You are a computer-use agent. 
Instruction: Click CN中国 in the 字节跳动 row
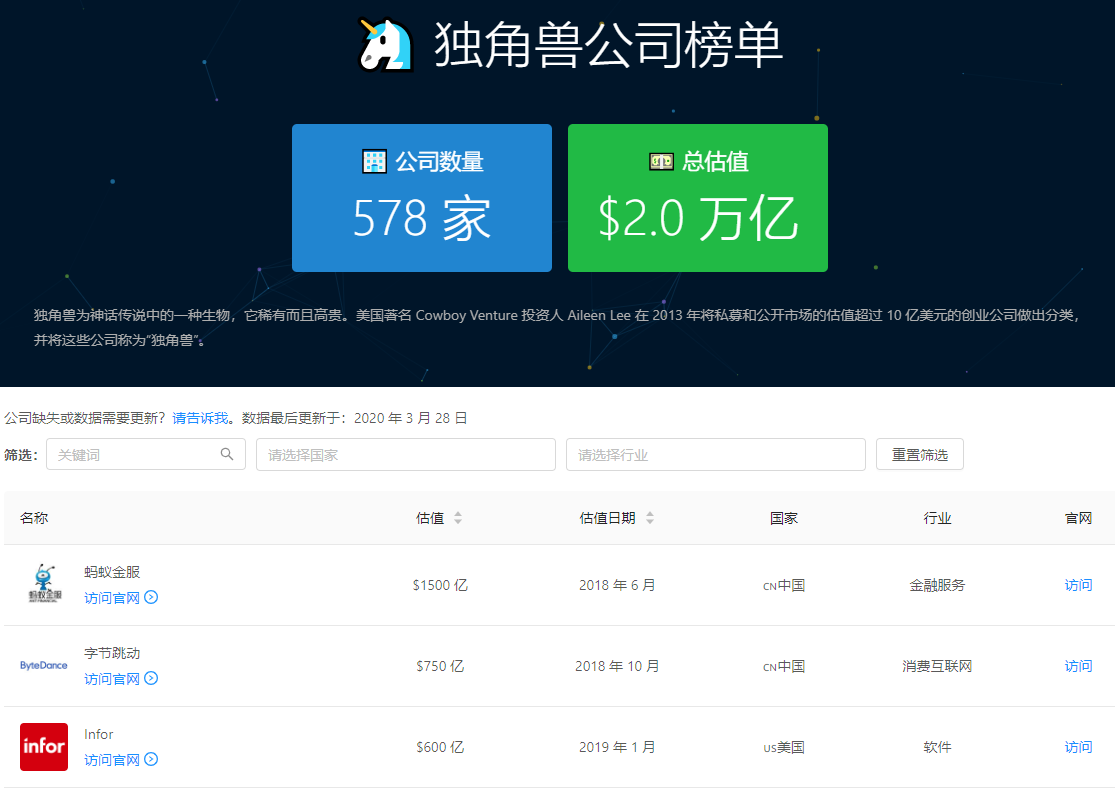784,666
